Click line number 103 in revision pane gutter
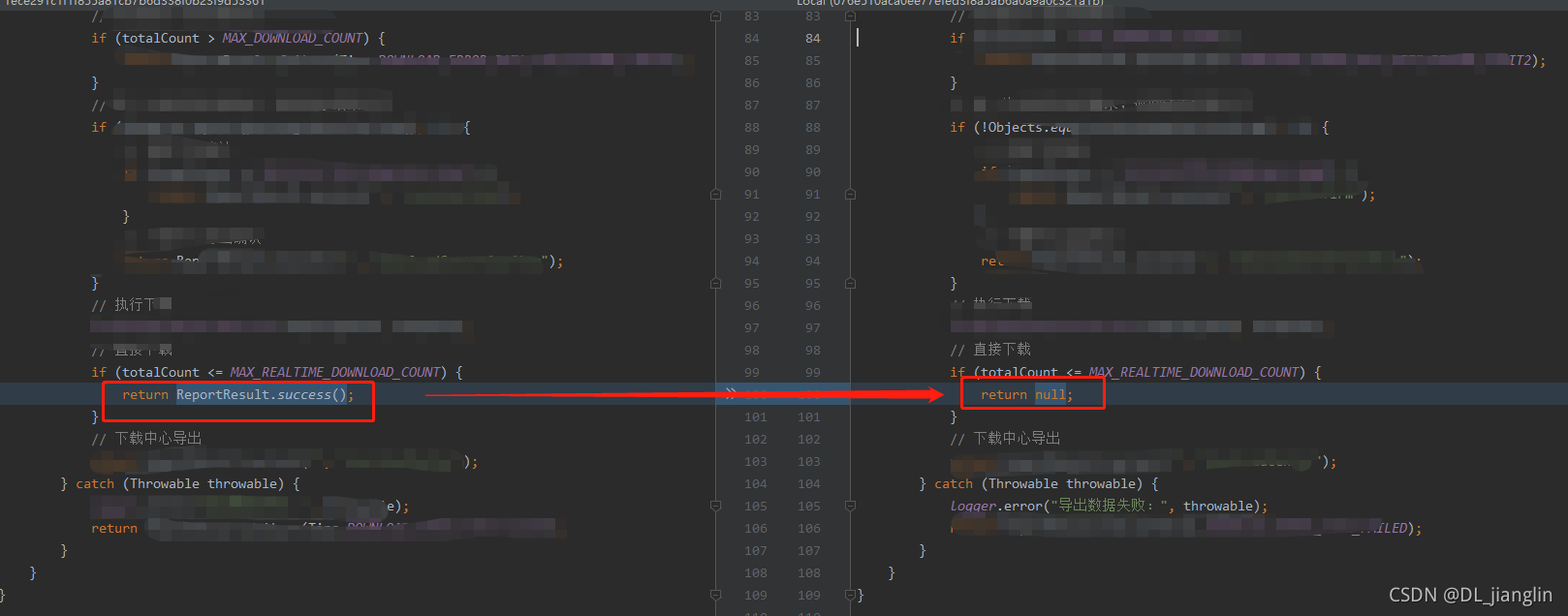The height and width of the screenshot is (616, 1568). point(756,462)
